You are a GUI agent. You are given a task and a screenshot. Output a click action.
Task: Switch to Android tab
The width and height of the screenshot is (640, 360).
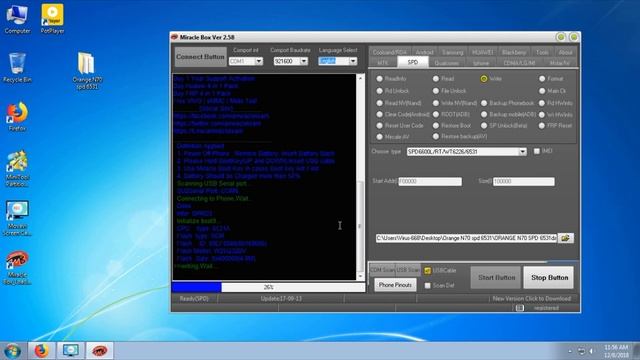(x=424, y=52)
